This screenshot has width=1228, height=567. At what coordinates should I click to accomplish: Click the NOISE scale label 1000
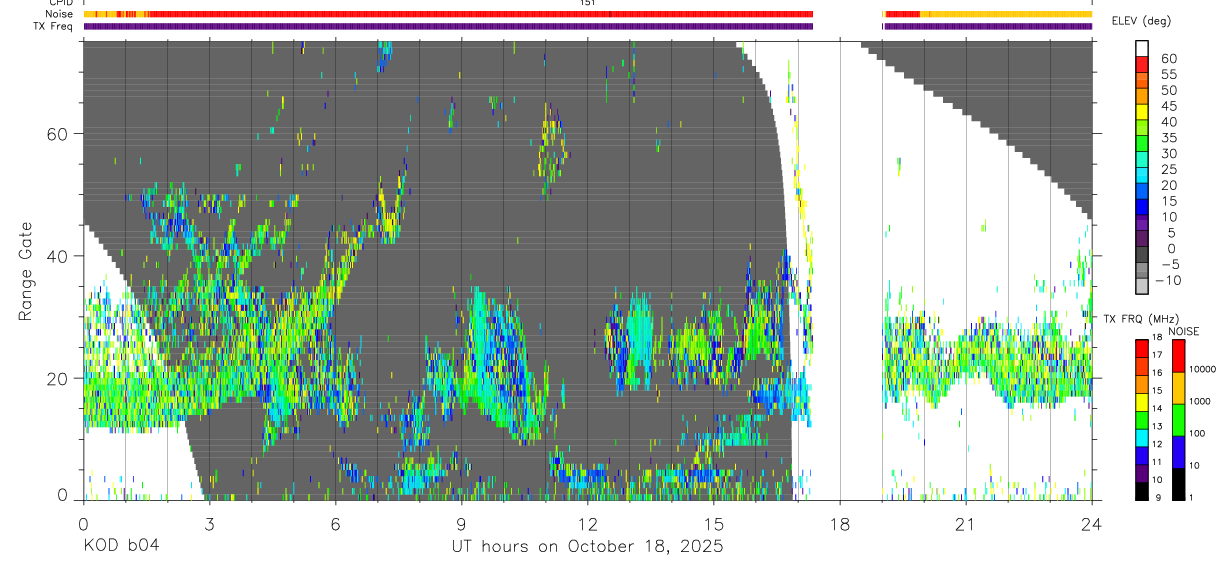click(x=1199, y=401)
